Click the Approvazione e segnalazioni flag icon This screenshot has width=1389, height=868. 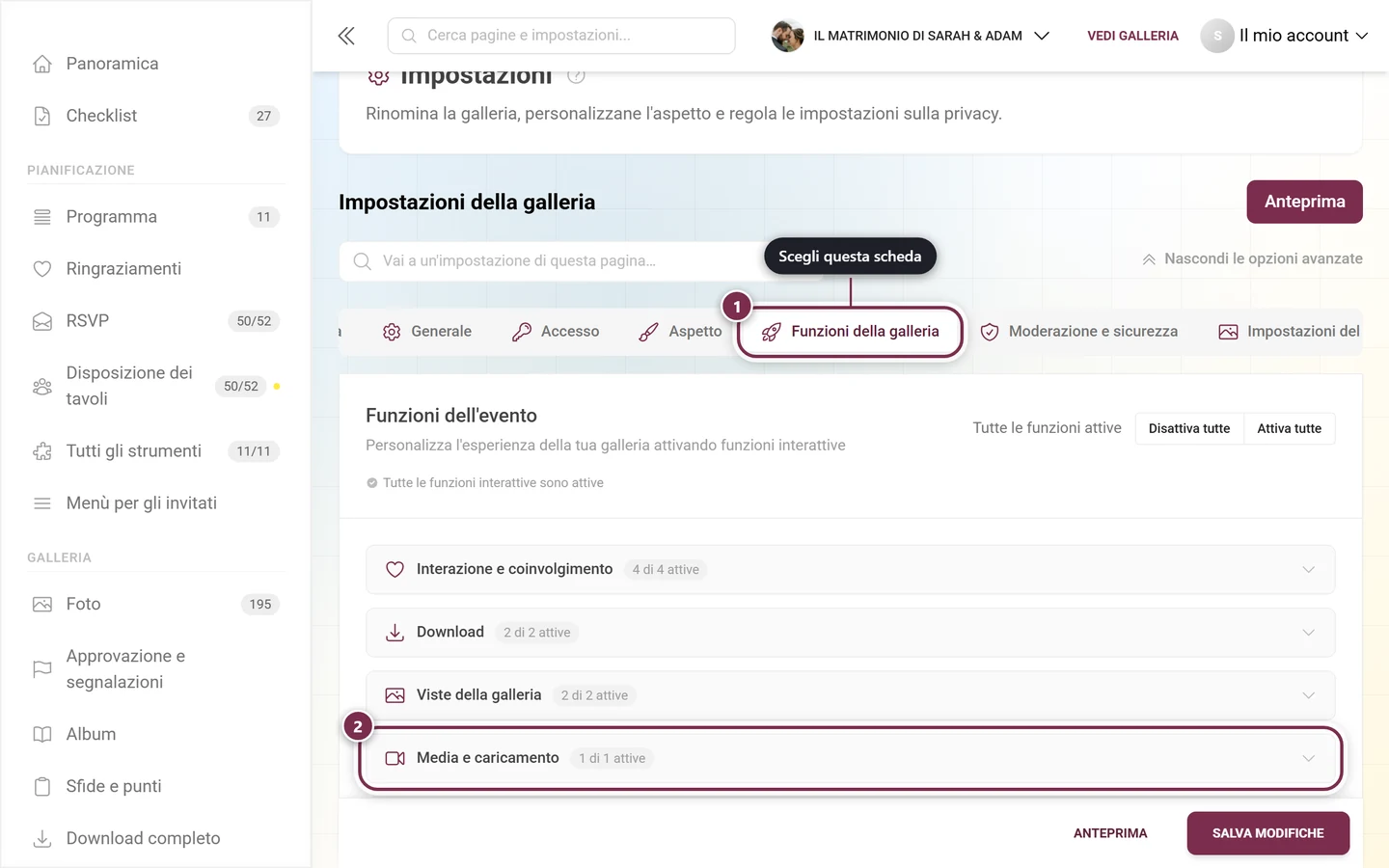click(x=42, y=669)
